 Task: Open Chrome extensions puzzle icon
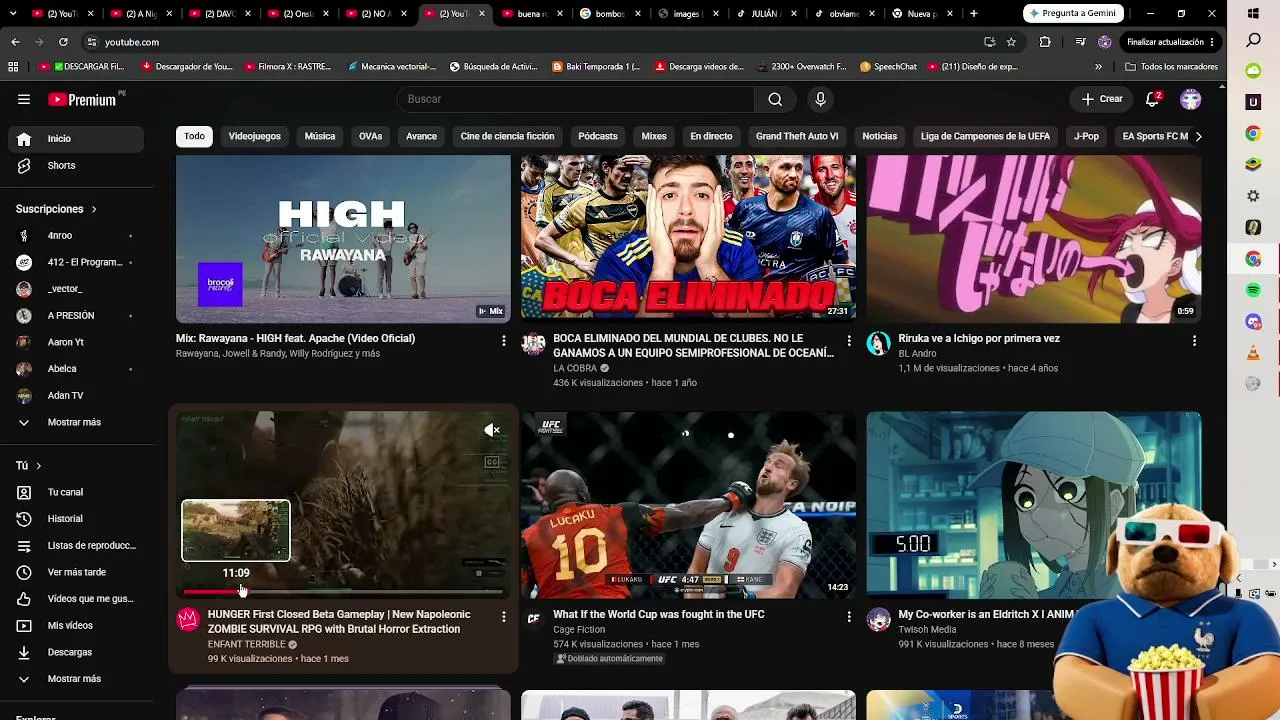click(x=1045, y=42)
